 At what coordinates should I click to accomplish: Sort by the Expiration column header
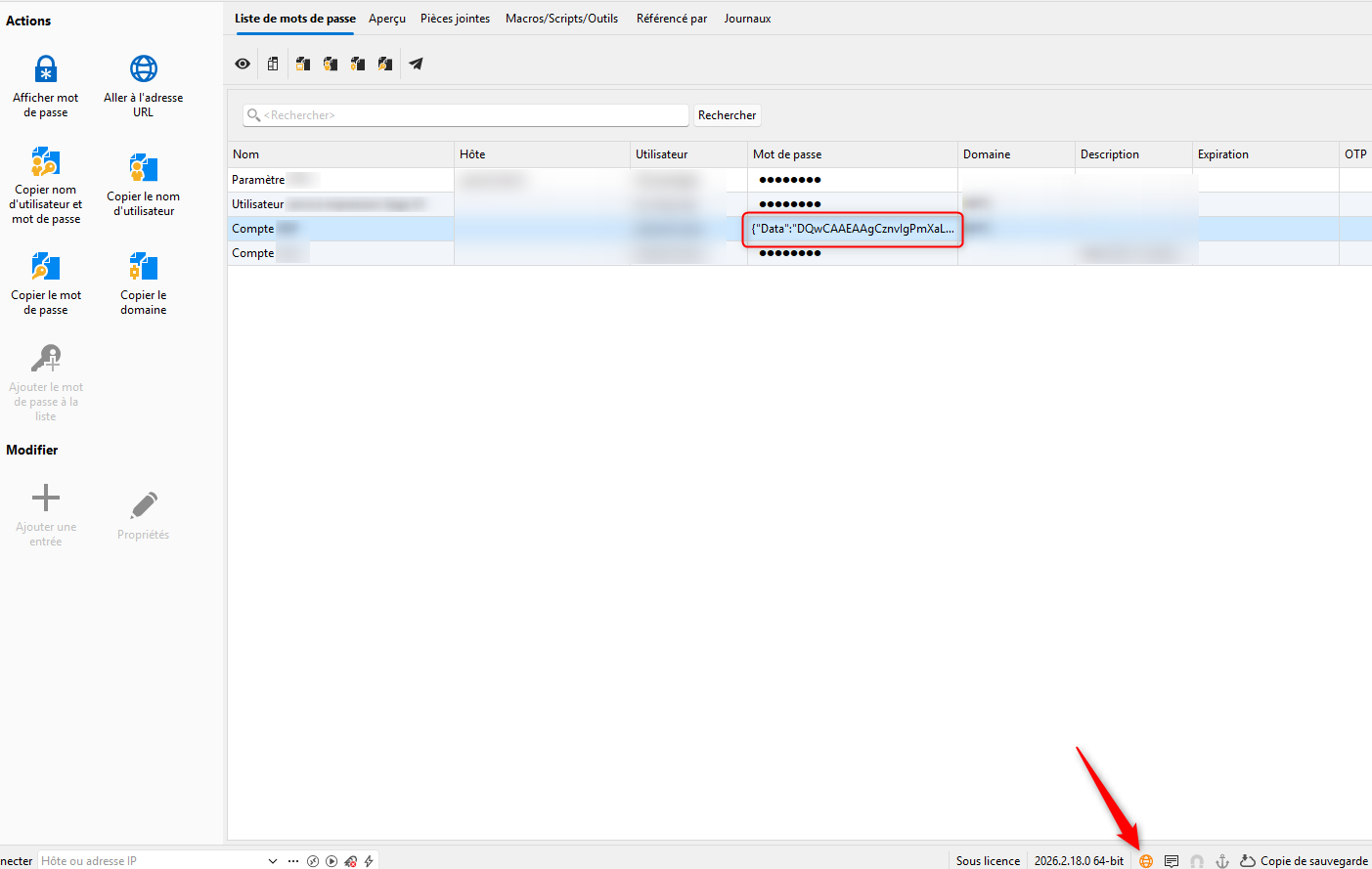[x=1223, y=154]
